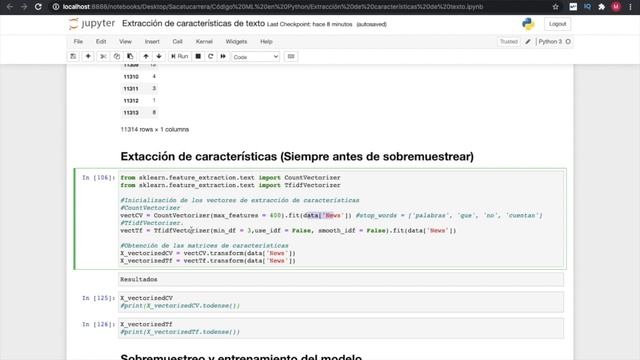Click the IQ extension icon

[x=587, y=7]
